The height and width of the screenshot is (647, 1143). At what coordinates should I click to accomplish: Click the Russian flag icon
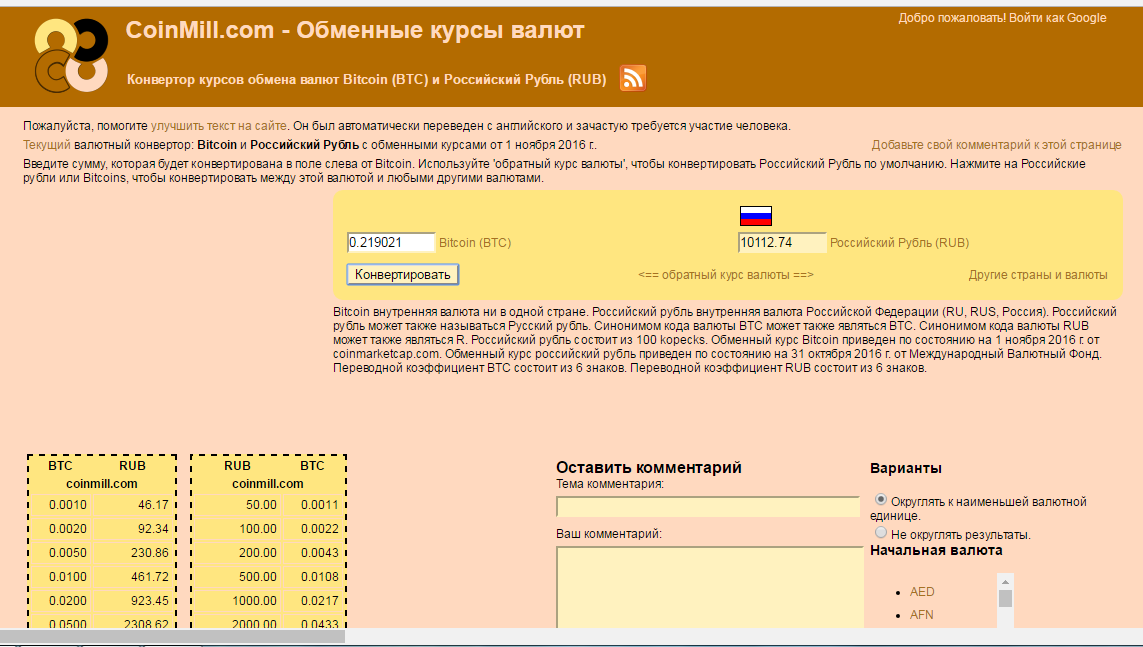(755, 215)
